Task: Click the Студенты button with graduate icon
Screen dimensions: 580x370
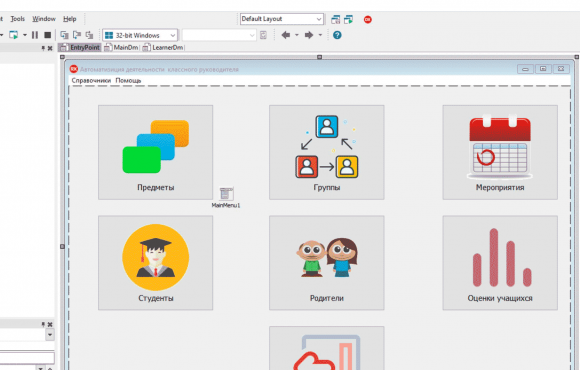Action: tap(155, 263)
